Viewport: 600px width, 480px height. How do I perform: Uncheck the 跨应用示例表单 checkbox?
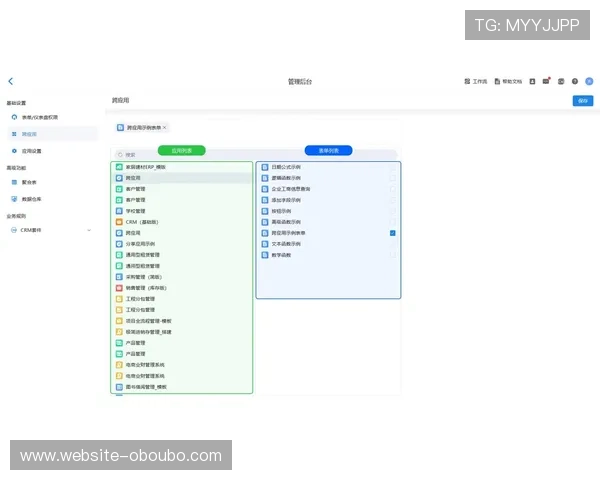point(392,233)
